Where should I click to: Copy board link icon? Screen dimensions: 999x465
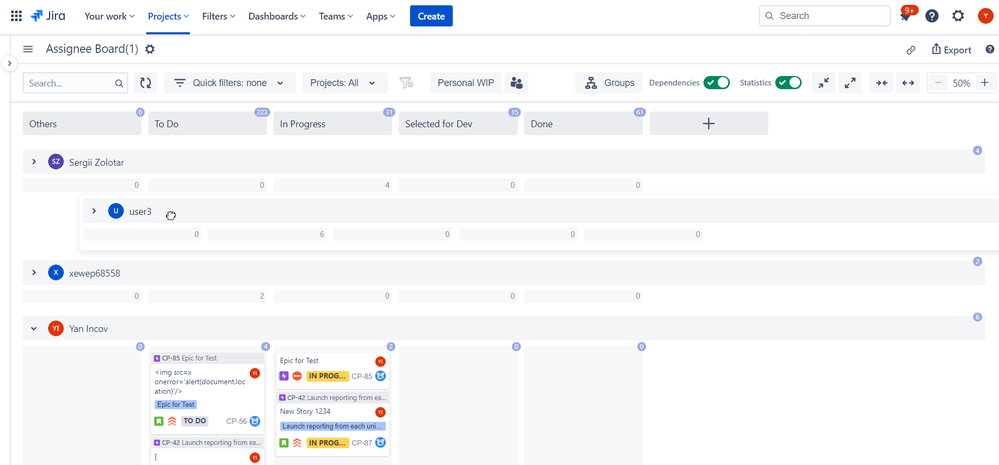(911, 50)
